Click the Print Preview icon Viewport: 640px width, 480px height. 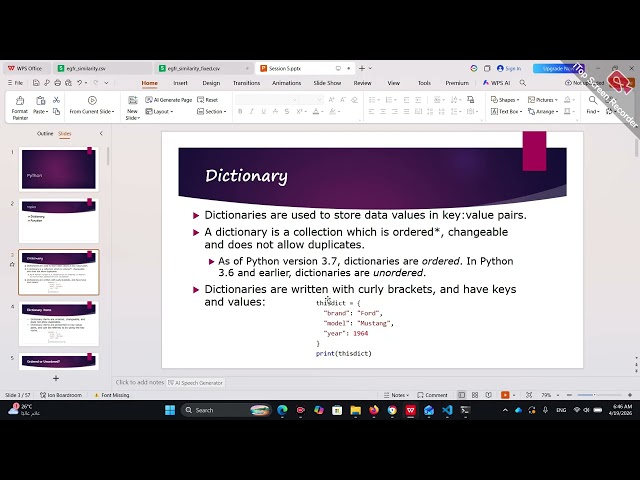tap(68, 83)
